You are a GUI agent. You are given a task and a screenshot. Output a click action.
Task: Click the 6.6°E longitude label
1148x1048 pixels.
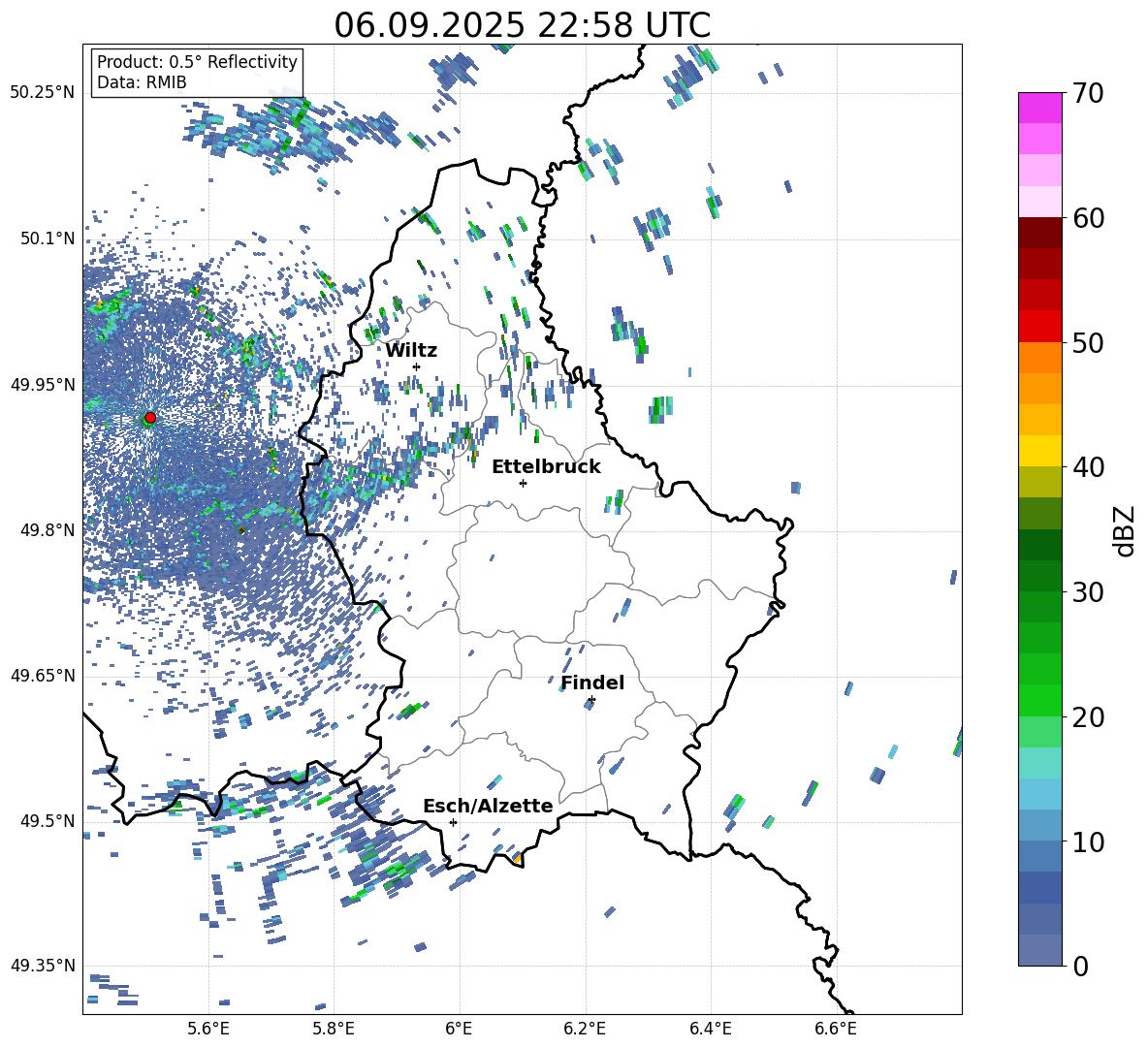click(x=836, y=1030)
